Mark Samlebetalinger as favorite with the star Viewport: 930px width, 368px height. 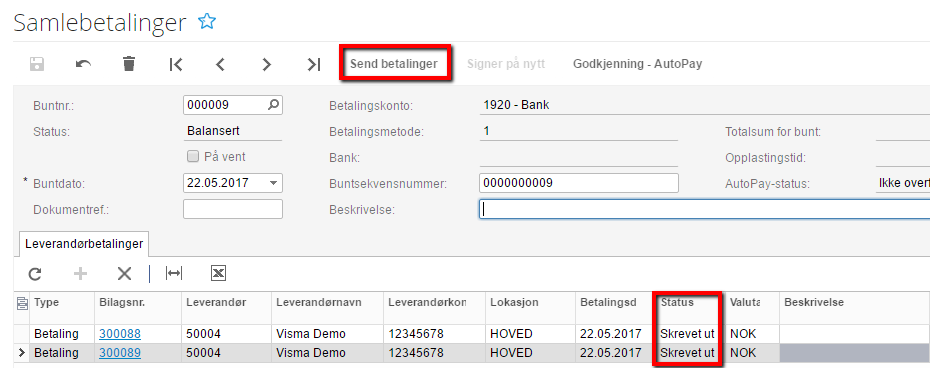pyautogui.click(x=207, y=22)
